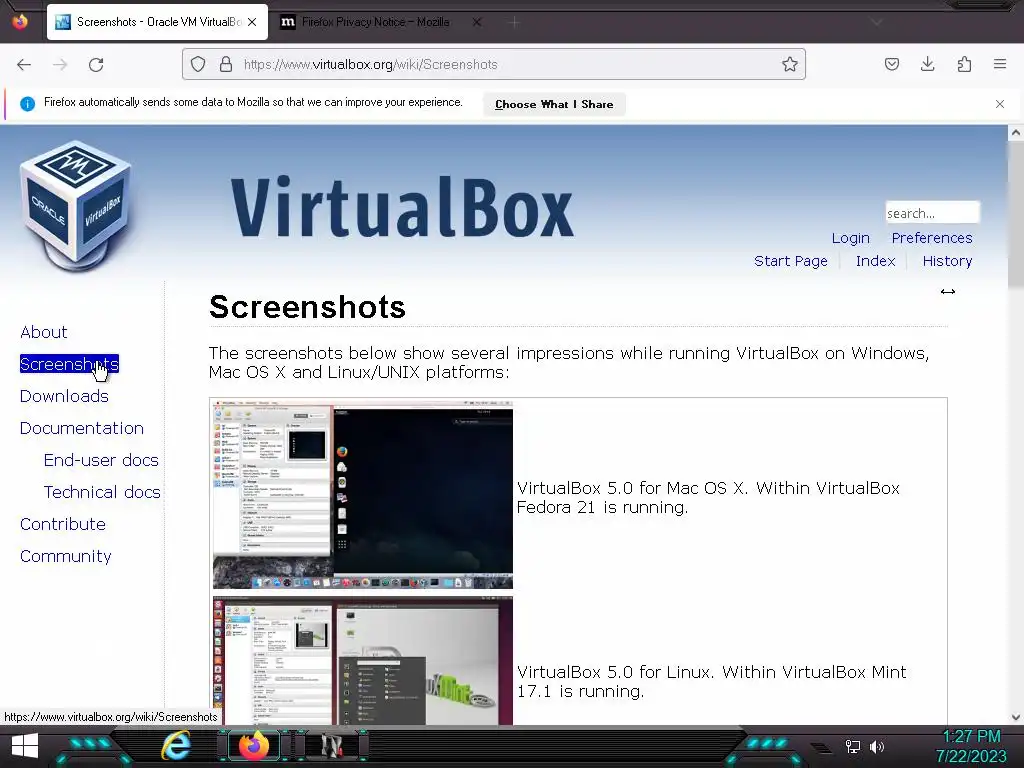Open the Preferences link
Image resolution: width=1024 pixels, height=768 pixels.
pos(932,238)
